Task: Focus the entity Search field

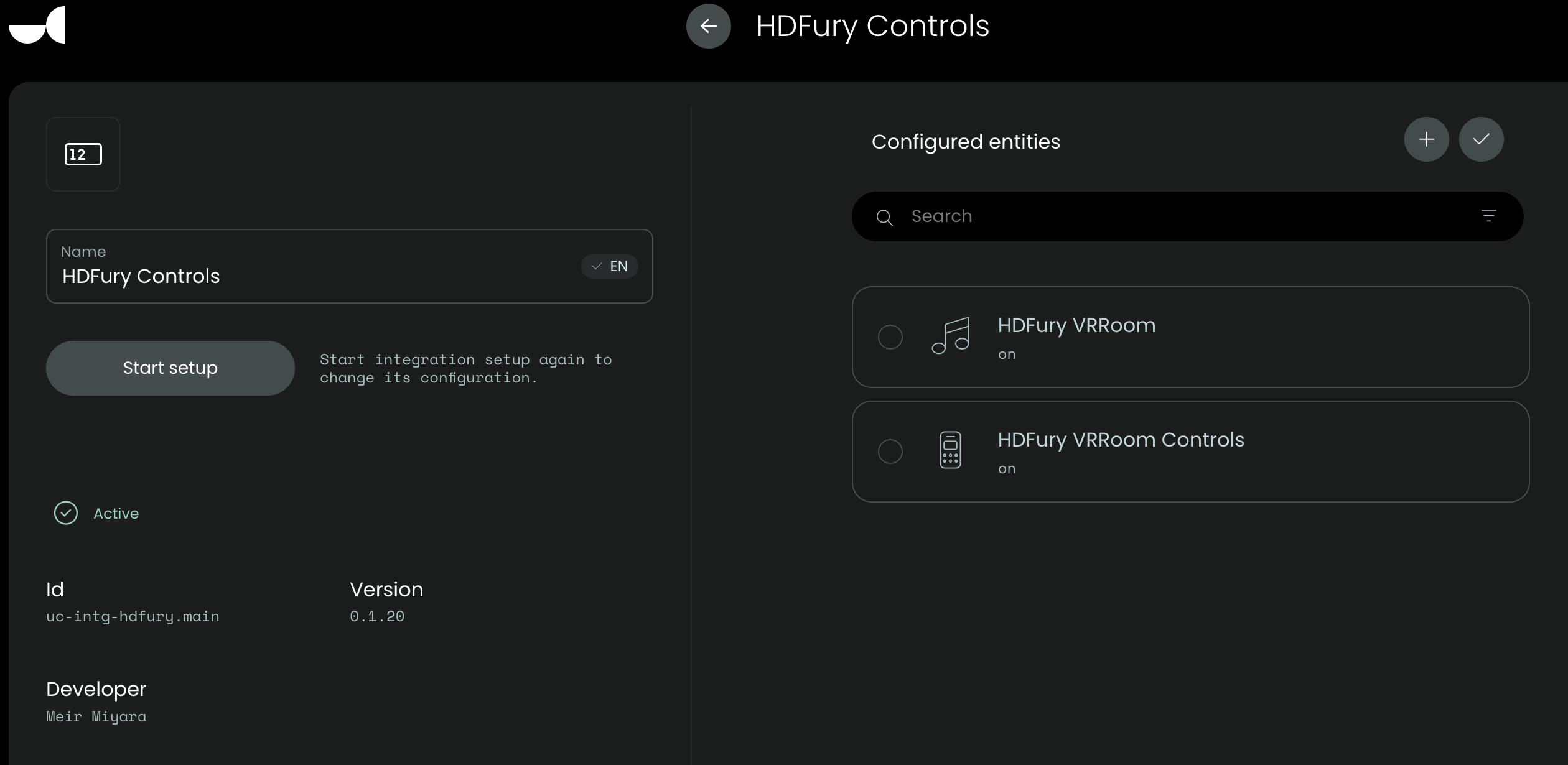Action: pyautogui.click(x=1182, y=216)
